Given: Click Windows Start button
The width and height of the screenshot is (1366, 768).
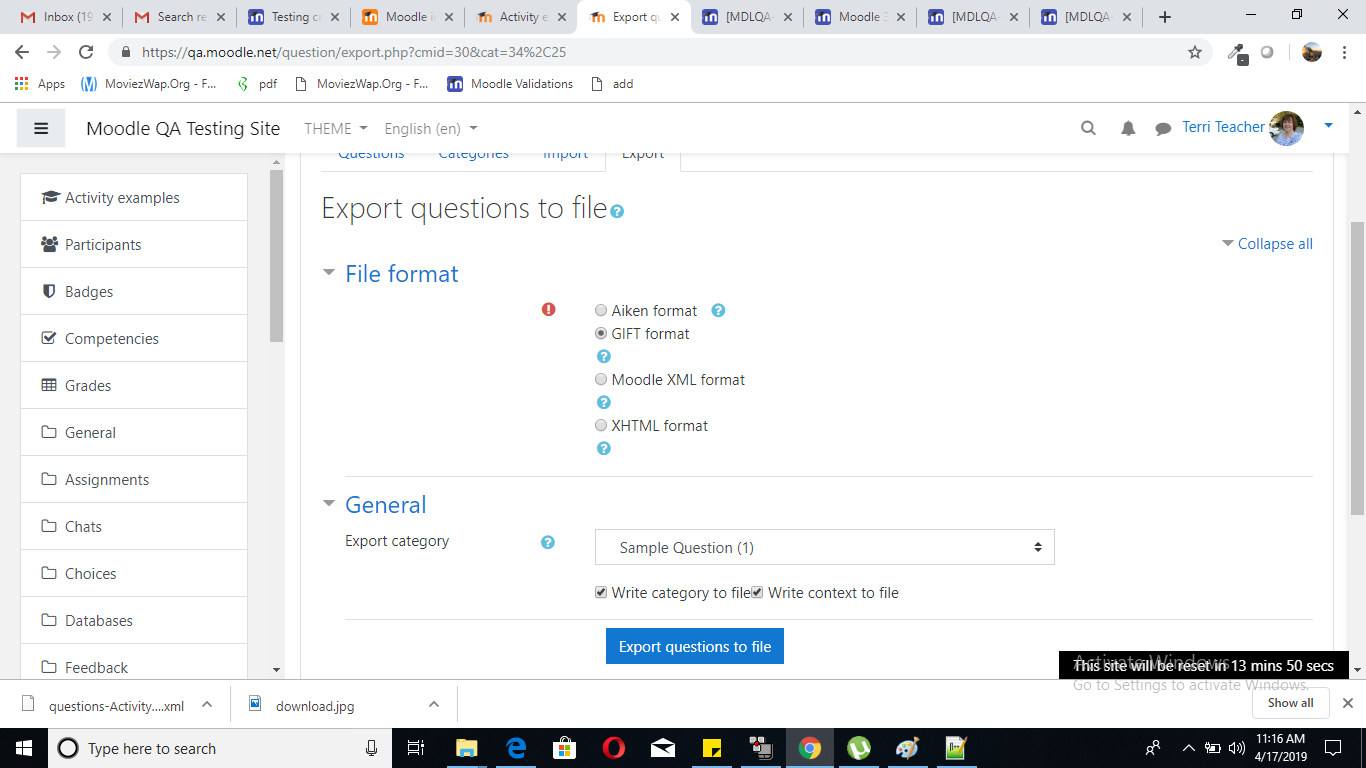Looking at the screenshot, I should (x=23, y=748).
